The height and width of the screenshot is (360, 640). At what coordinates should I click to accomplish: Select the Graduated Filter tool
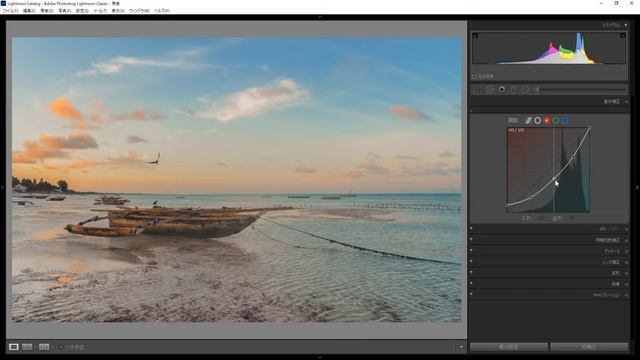[513, 89]
